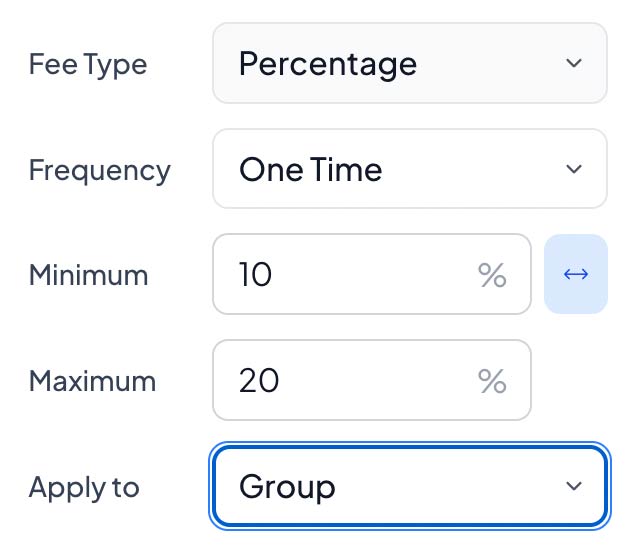
Task: Click the One Time selected value
Action: tap(310, 170)
